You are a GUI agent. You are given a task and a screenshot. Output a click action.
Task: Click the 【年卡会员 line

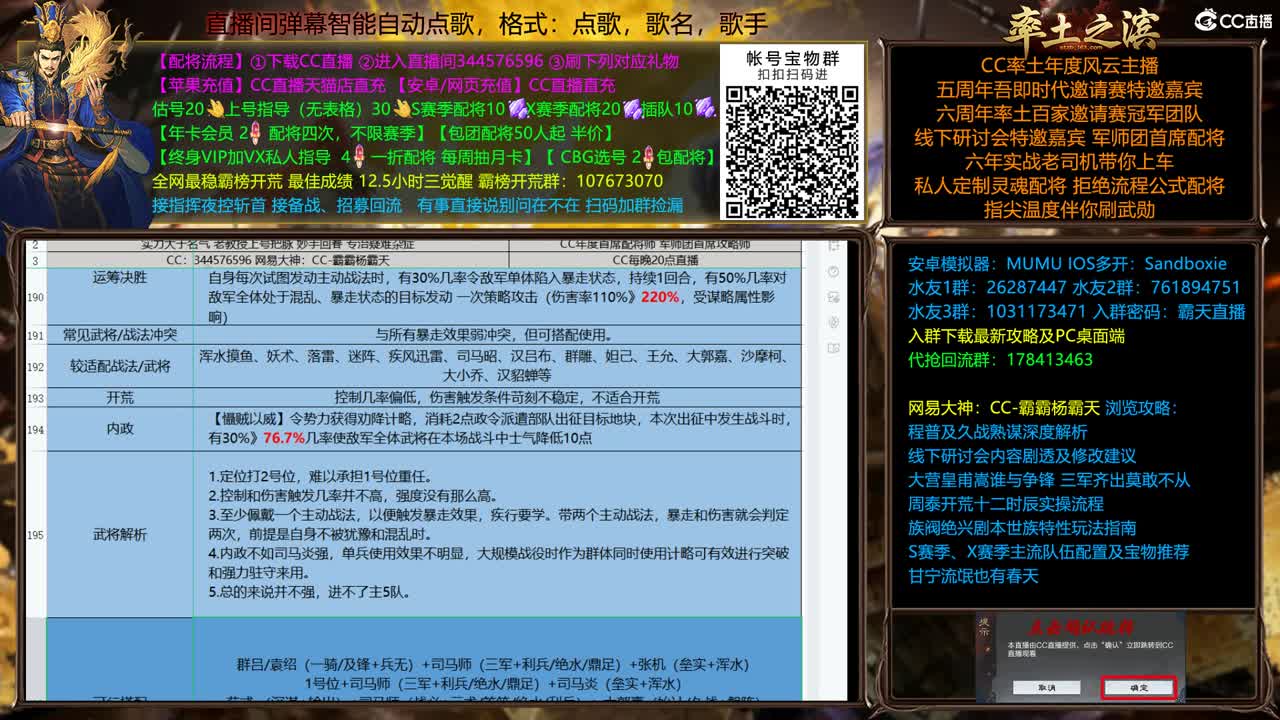point(383,133)
